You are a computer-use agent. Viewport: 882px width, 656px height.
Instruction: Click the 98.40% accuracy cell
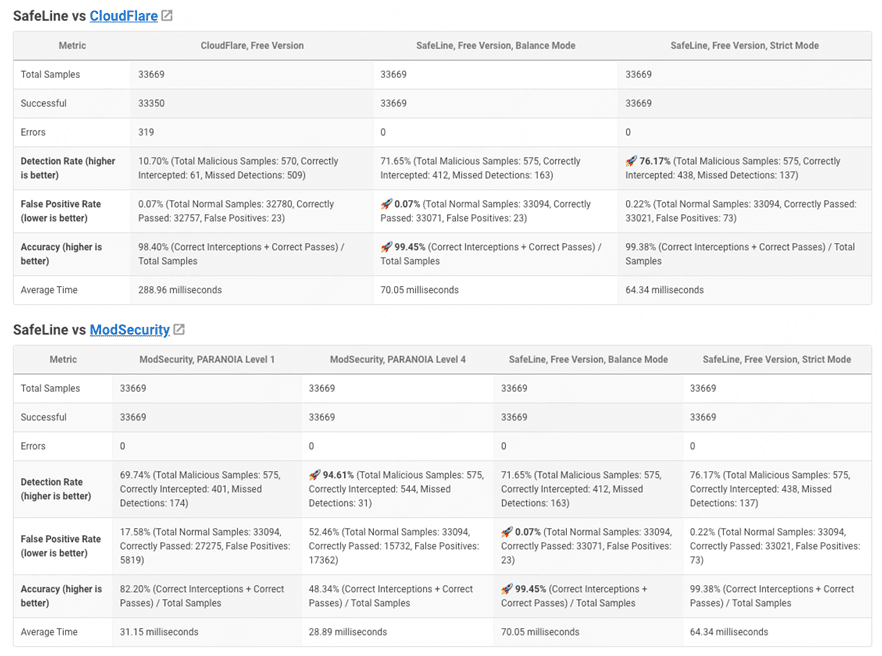pyautogui.click(x=252, y=254)
